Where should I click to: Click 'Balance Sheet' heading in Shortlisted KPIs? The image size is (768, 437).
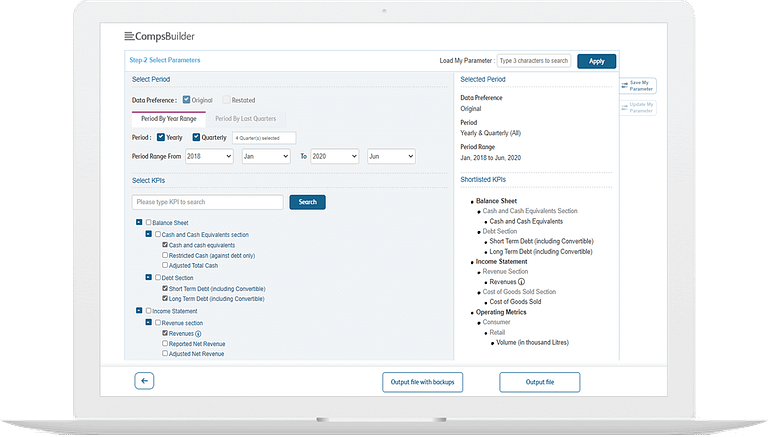click(x=496, y=201)
